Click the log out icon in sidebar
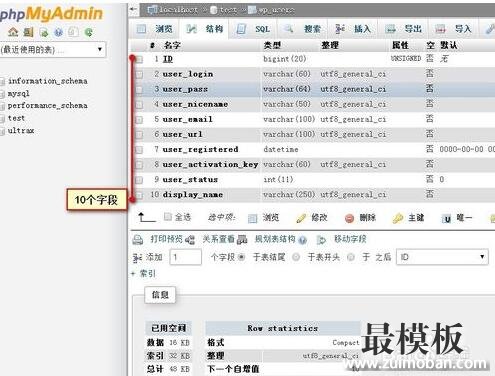 [x=29, y=32]
